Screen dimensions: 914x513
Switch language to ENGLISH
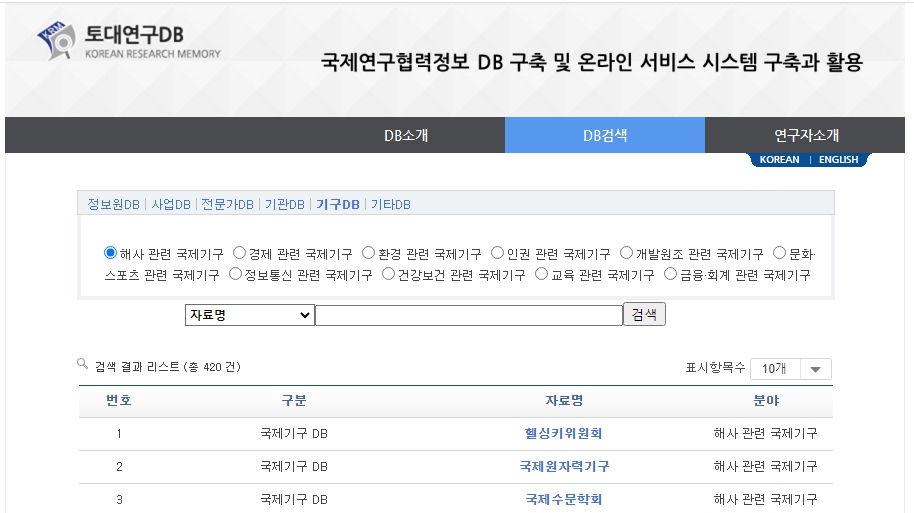838,160
